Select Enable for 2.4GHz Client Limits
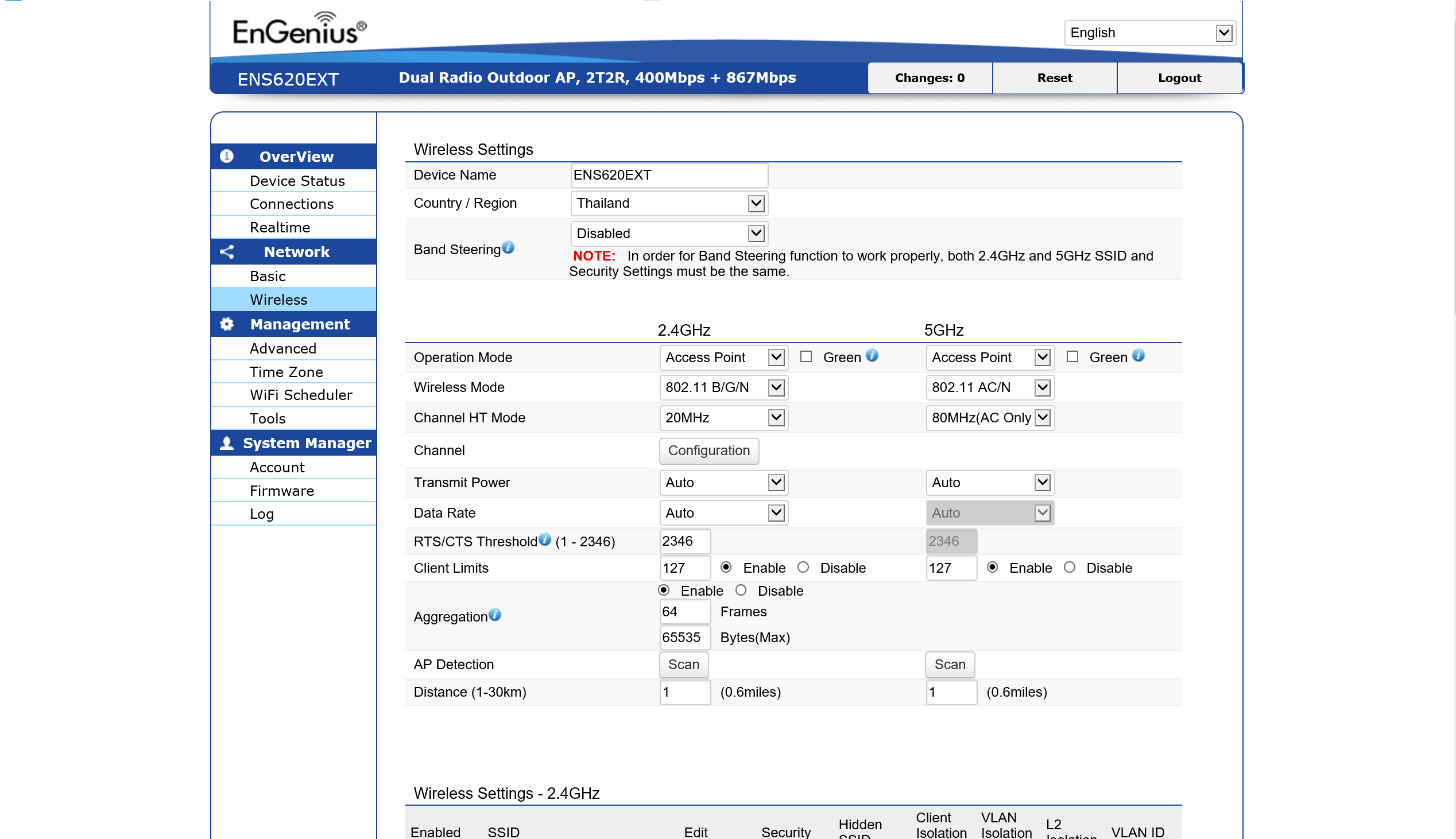Screen dimensions: 1456x839 click(726, 568)
